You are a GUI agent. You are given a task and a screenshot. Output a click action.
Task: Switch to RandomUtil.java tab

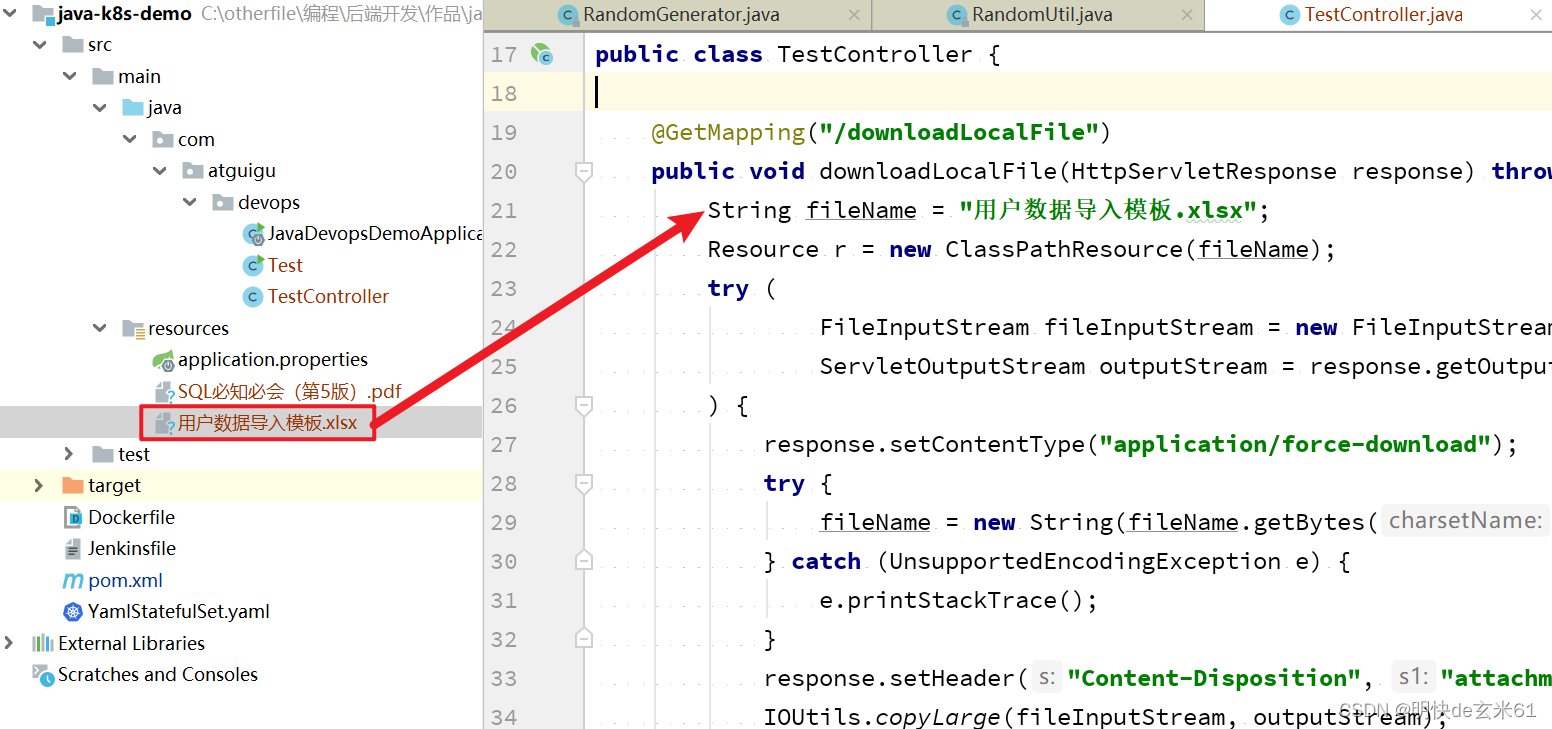(x=1042, y=15)
